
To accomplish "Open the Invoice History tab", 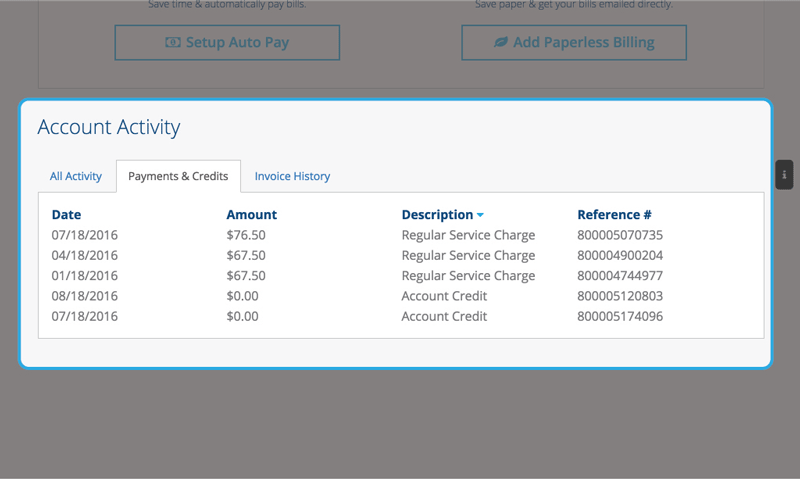I will [292, 176].
